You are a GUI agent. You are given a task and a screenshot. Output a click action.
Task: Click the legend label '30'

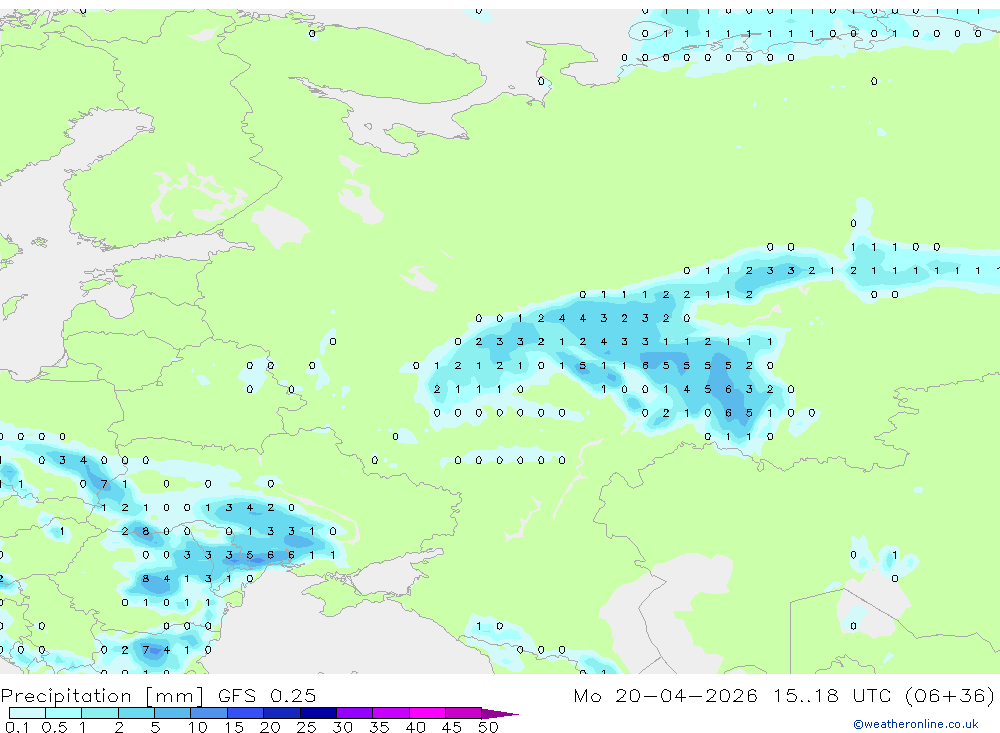pyautogui.click(x=343, y=727)
